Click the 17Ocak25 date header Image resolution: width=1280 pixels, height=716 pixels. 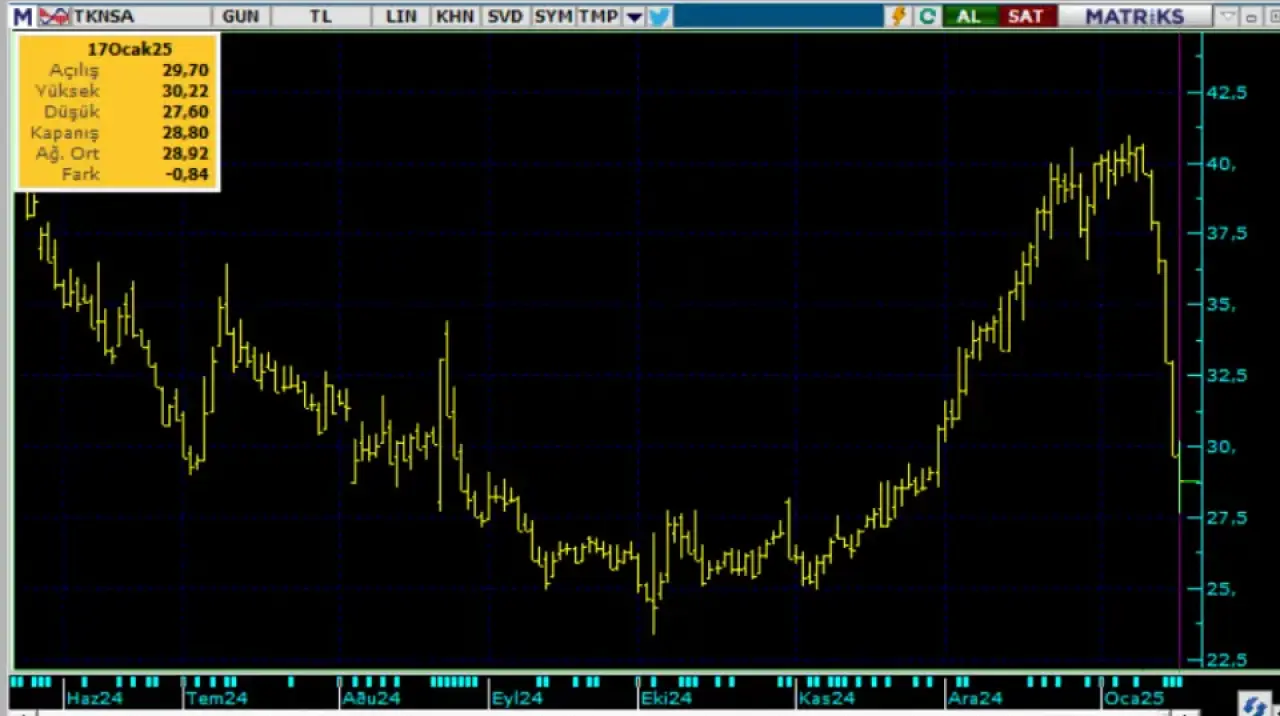(x=130, y=49)
